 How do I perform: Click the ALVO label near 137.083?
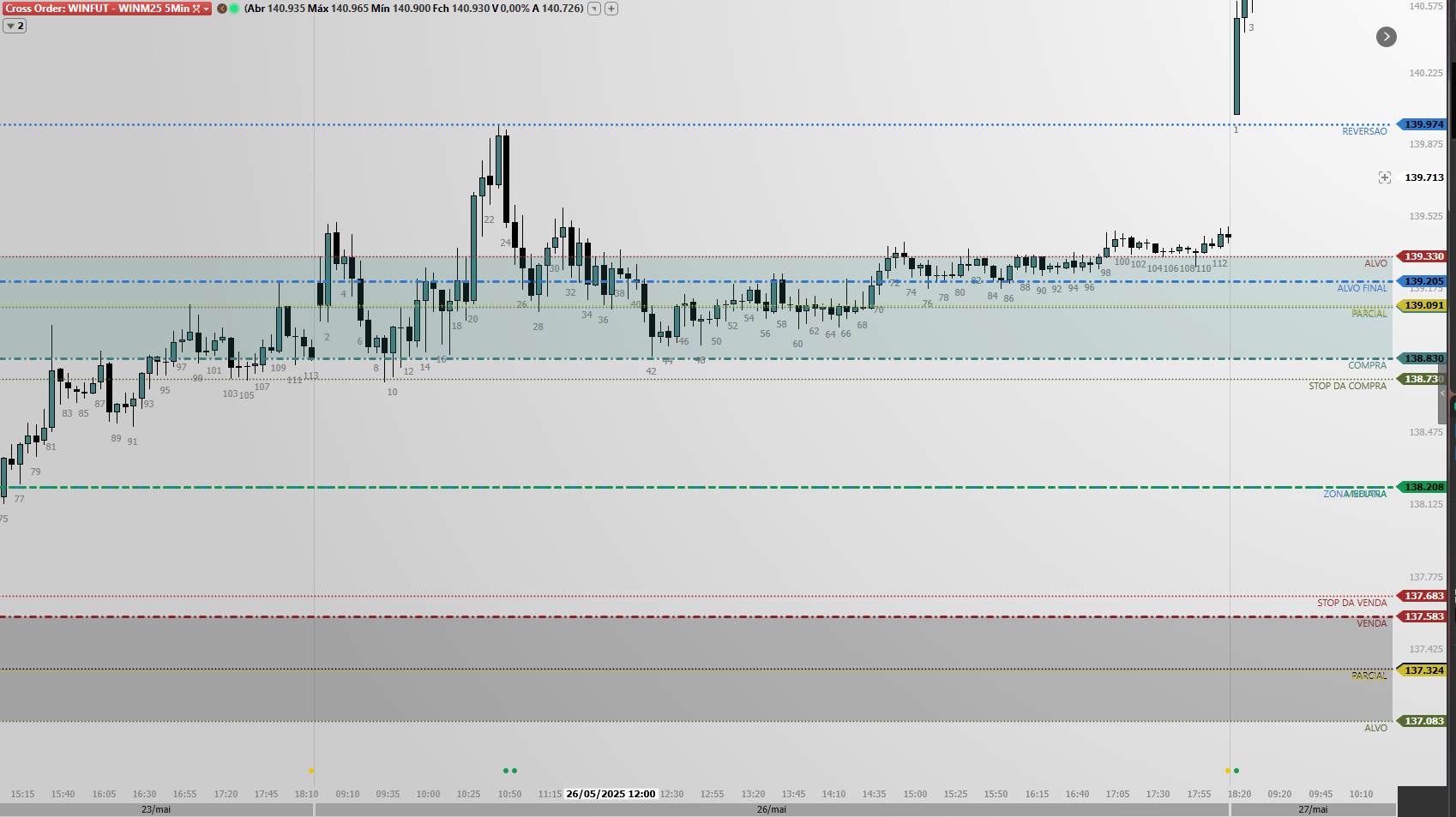[x=1375, y=728]
